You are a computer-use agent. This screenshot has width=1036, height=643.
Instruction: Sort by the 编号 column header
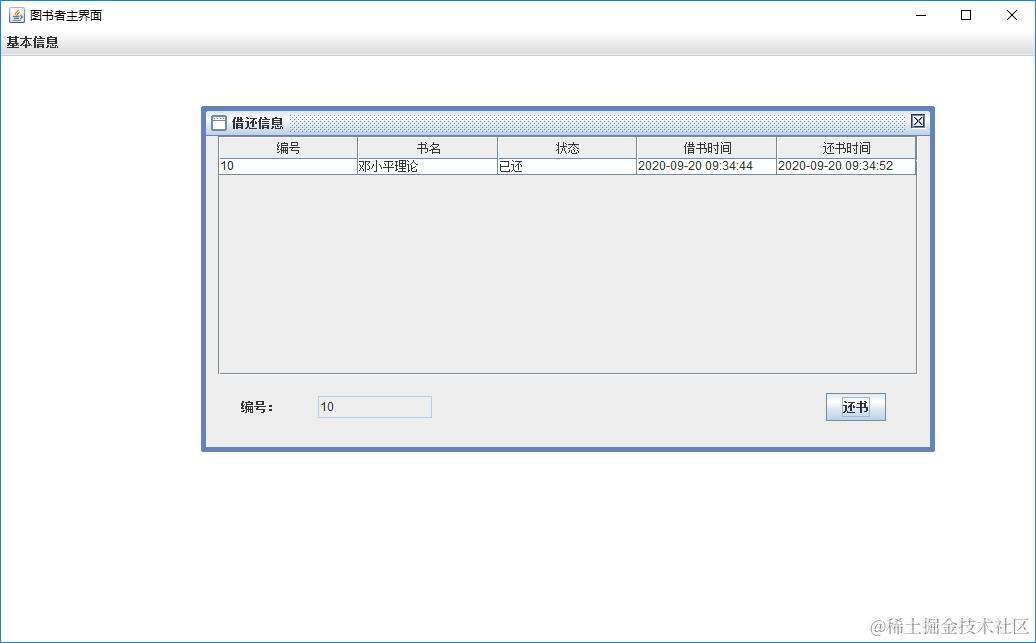pyautogui.click(x=287, y=146)
